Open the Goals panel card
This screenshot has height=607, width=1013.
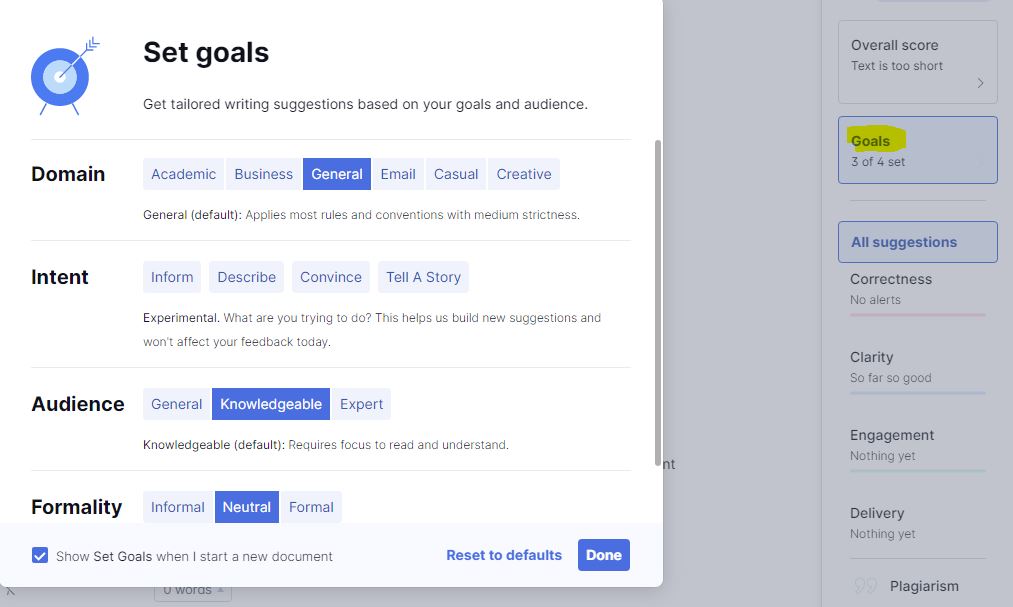917,150
